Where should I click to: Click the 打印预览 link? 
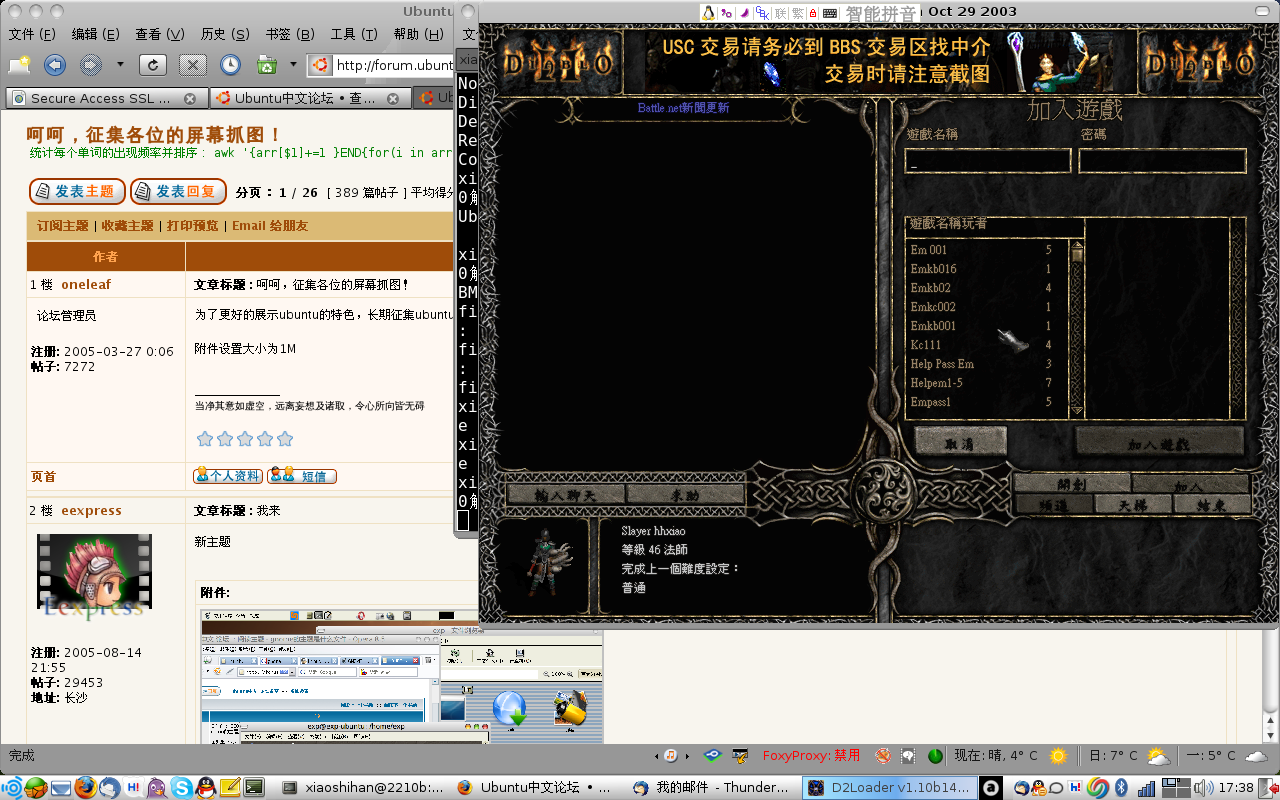[x=192, y=226]
